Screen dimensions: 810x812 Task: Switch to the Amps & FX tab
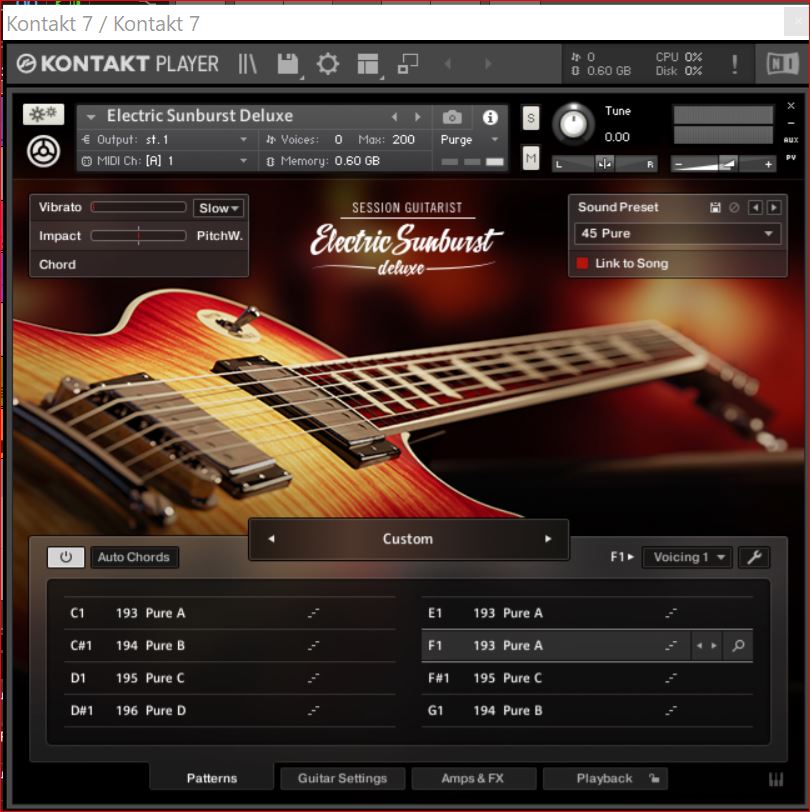(x=473, y=778)
